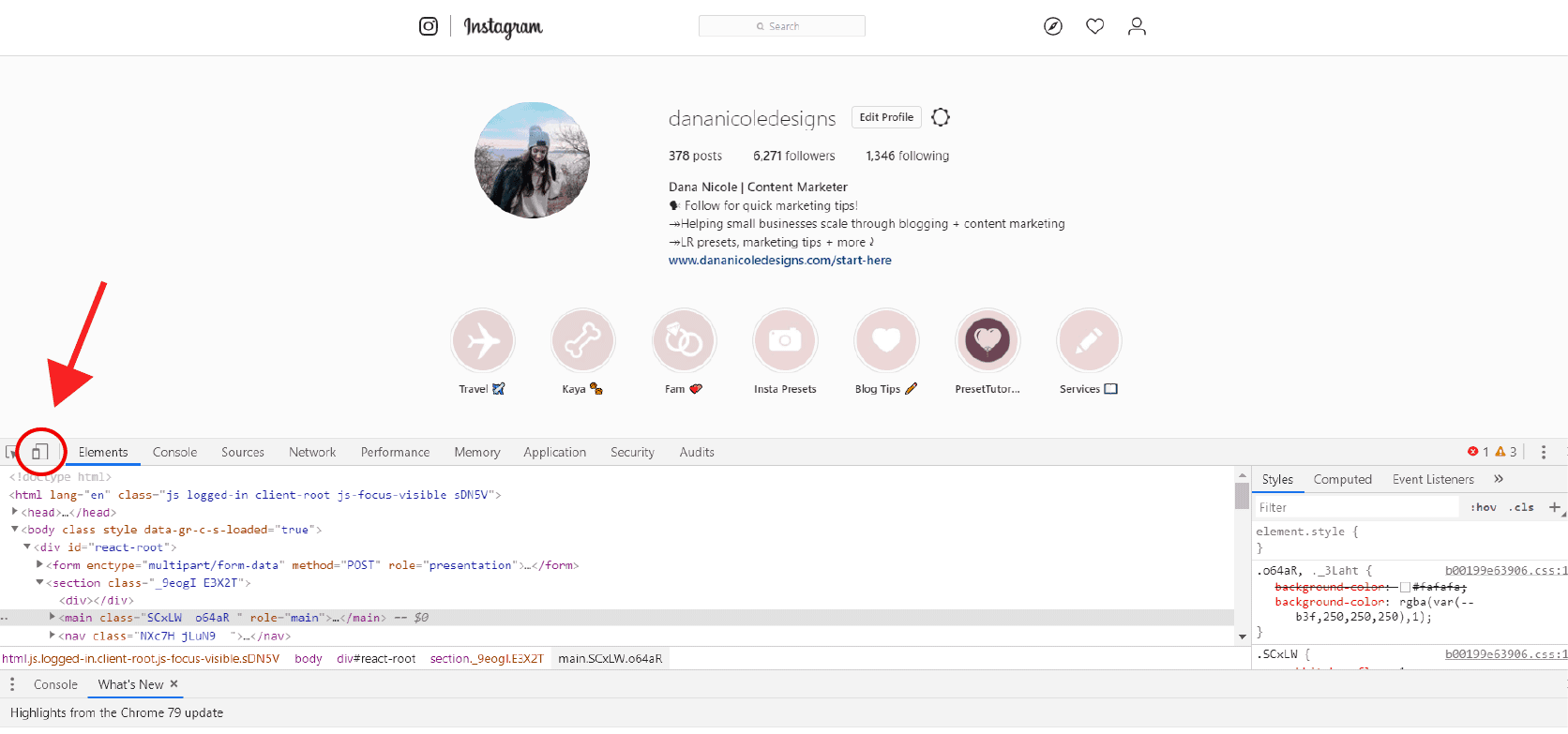1568x734 pixels.
Task: Select the div#react-root breadcrumb
Action: (376, 659)
